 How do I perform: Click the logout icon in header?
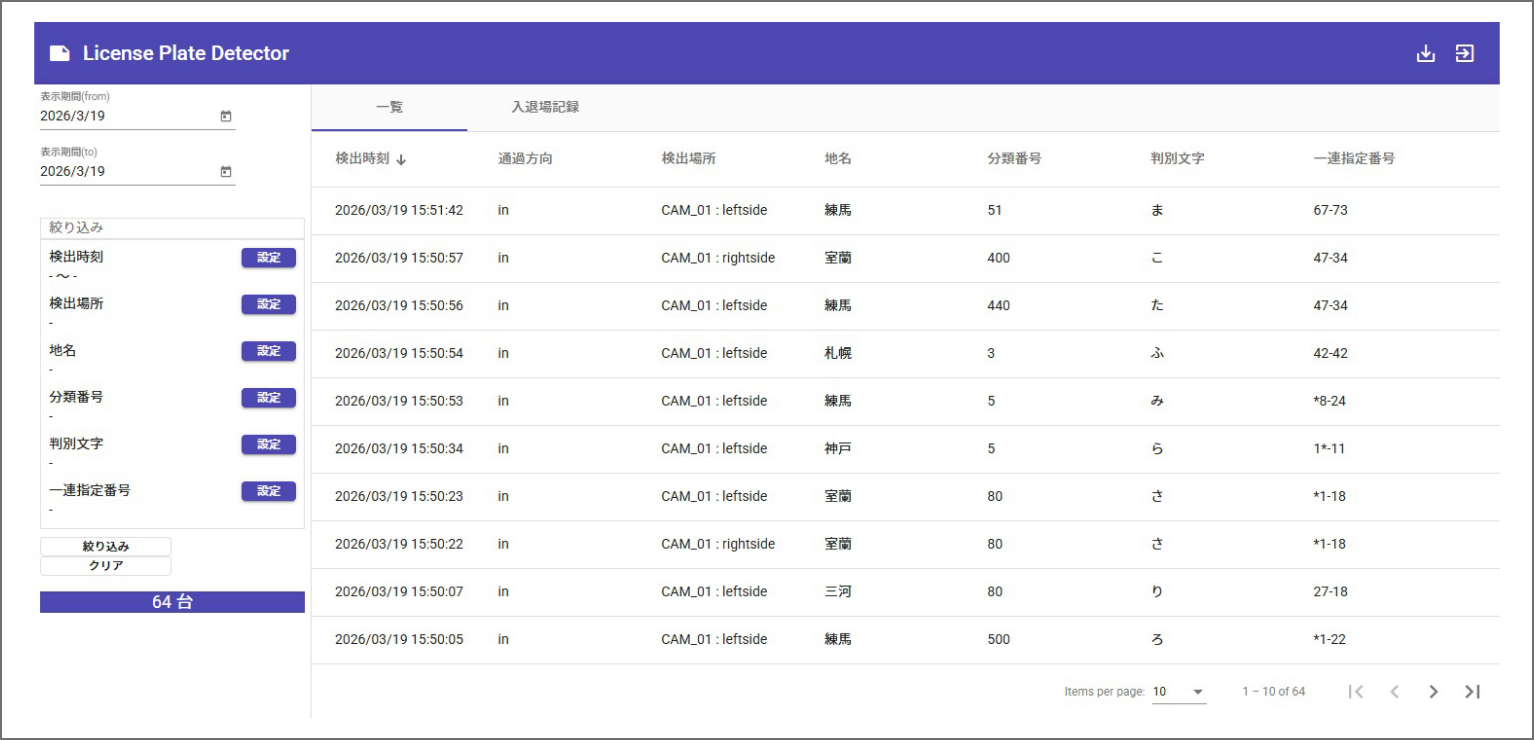(x=1464, y=54)
